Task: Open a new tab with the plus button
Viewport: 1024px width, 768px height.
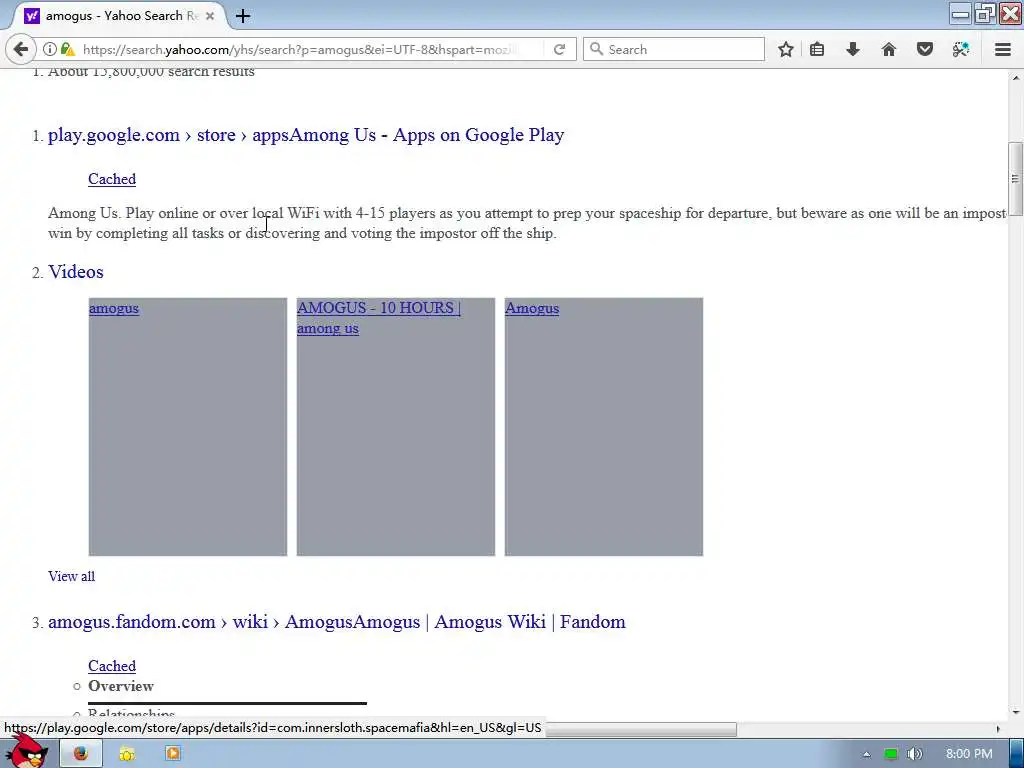Action: point(243,16)
